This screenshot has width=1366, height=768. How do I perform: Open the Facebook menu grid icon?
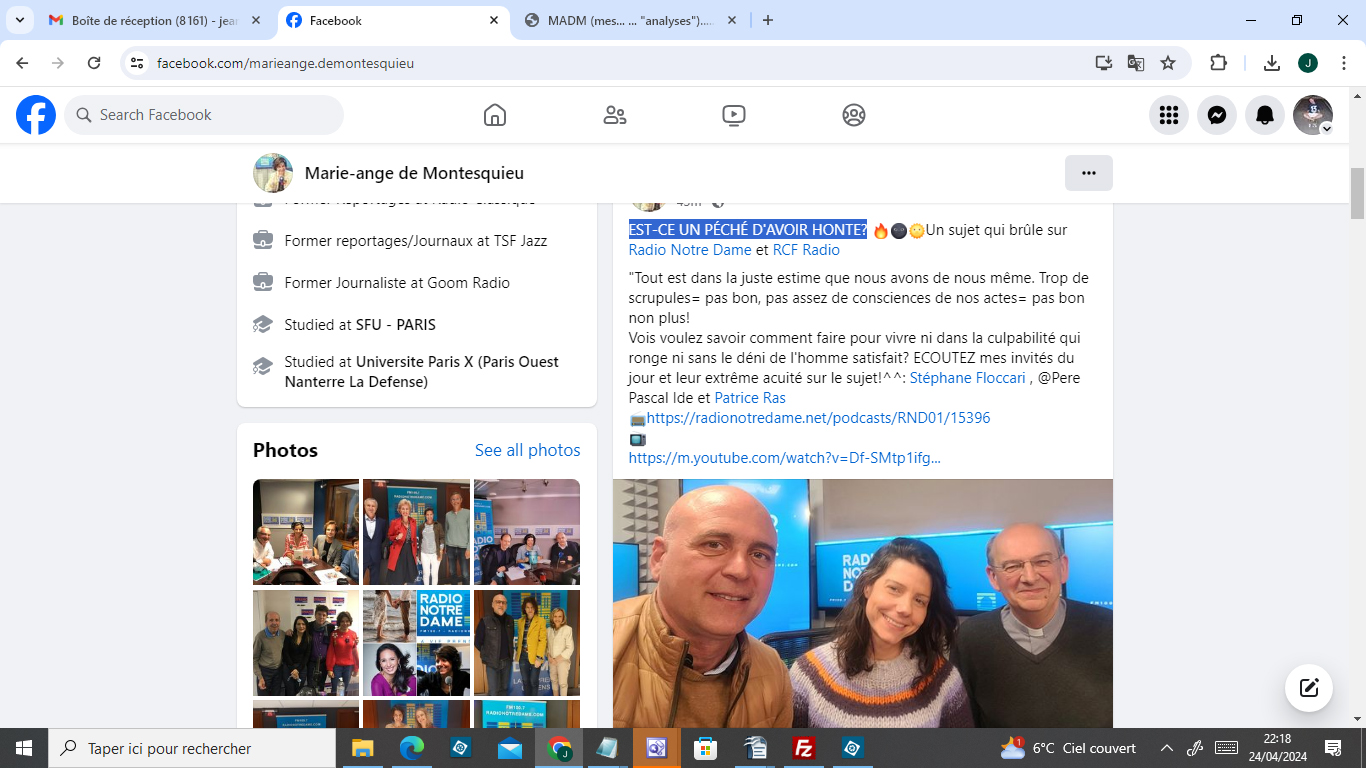tap(1169, 115)
